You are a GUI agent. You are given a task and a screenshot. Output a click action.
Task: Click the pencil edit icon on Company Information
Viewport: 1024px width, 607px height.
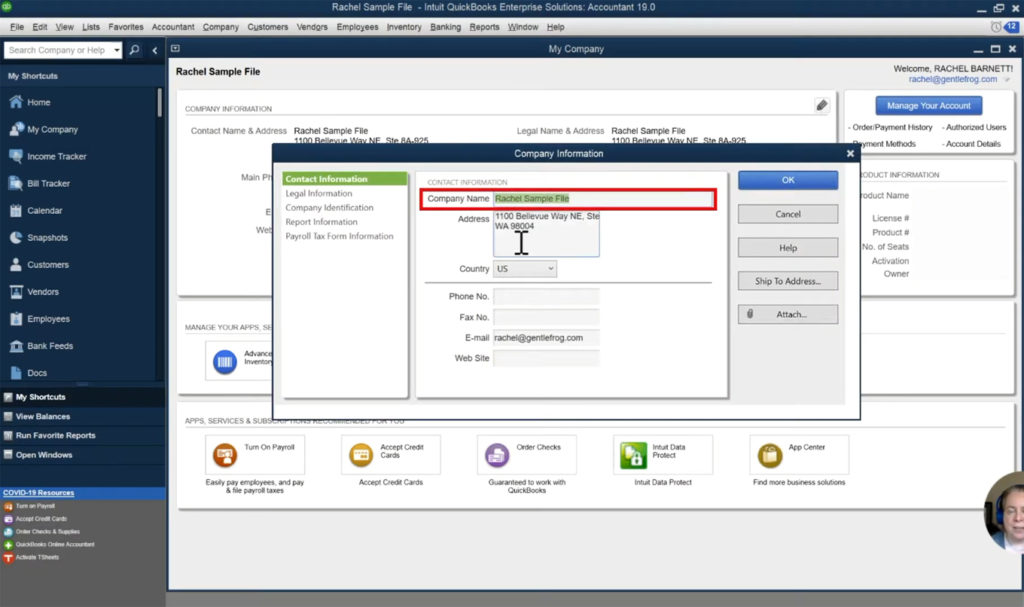822,105
